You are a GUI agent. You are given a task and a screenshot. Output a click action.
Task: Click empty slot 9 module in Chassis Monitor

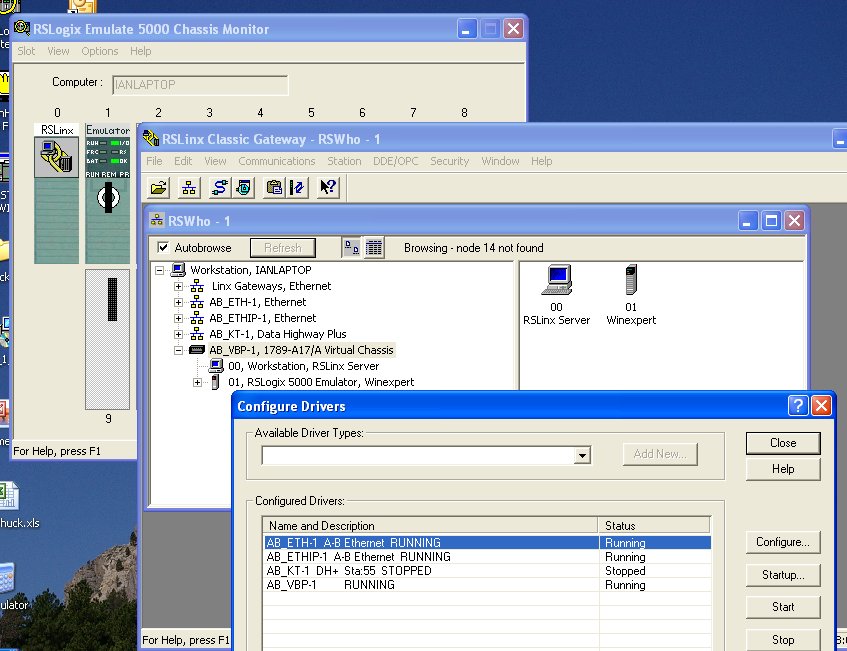(107, 339)
